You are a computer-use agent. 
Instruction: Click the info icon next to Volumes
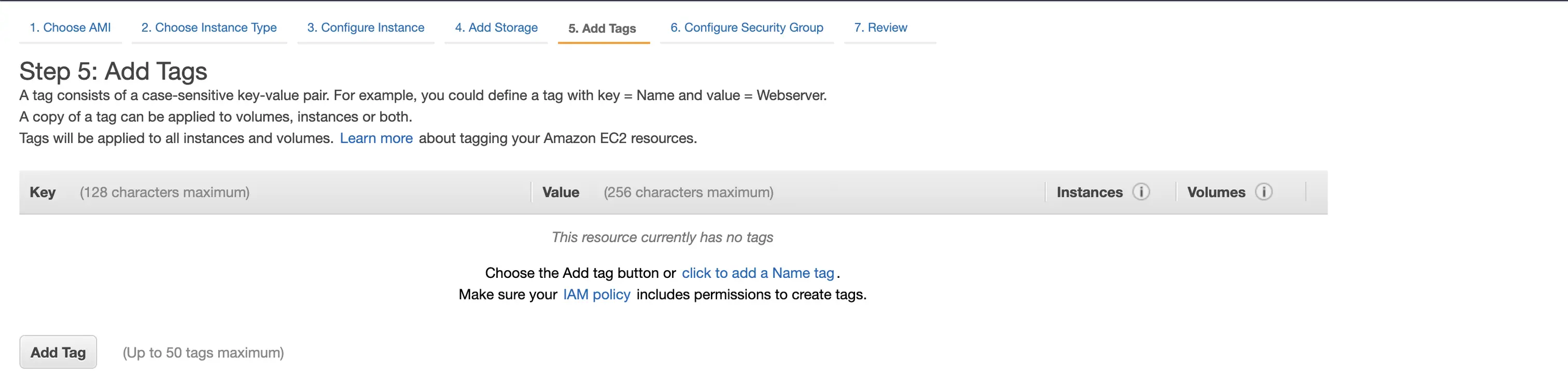click(x=1264, y=192)
